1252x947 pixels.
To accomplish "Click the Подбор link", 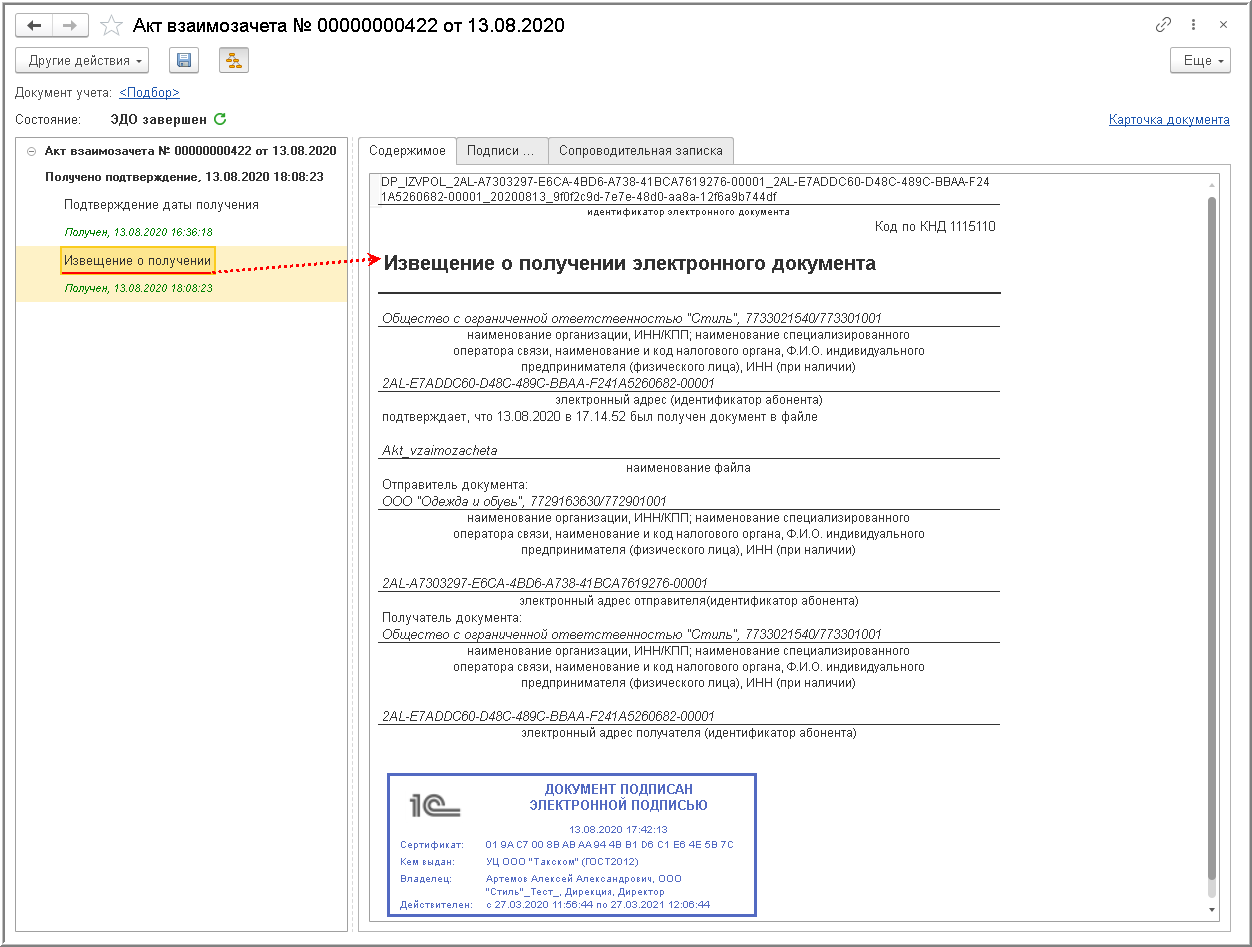I will [x=149, y=92].
